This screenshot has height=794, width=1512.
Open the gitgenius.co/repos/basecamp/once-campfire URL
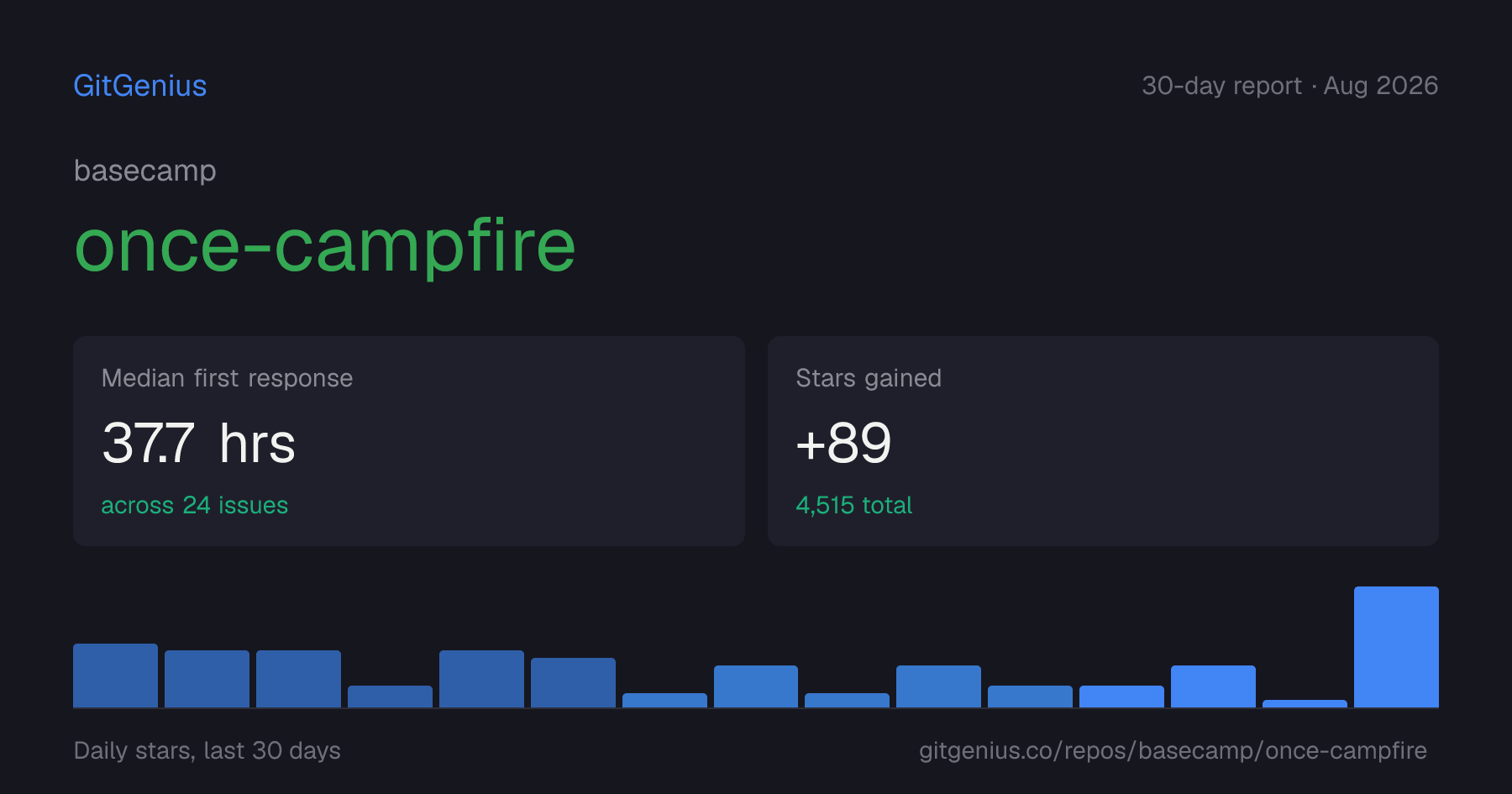1173,750
